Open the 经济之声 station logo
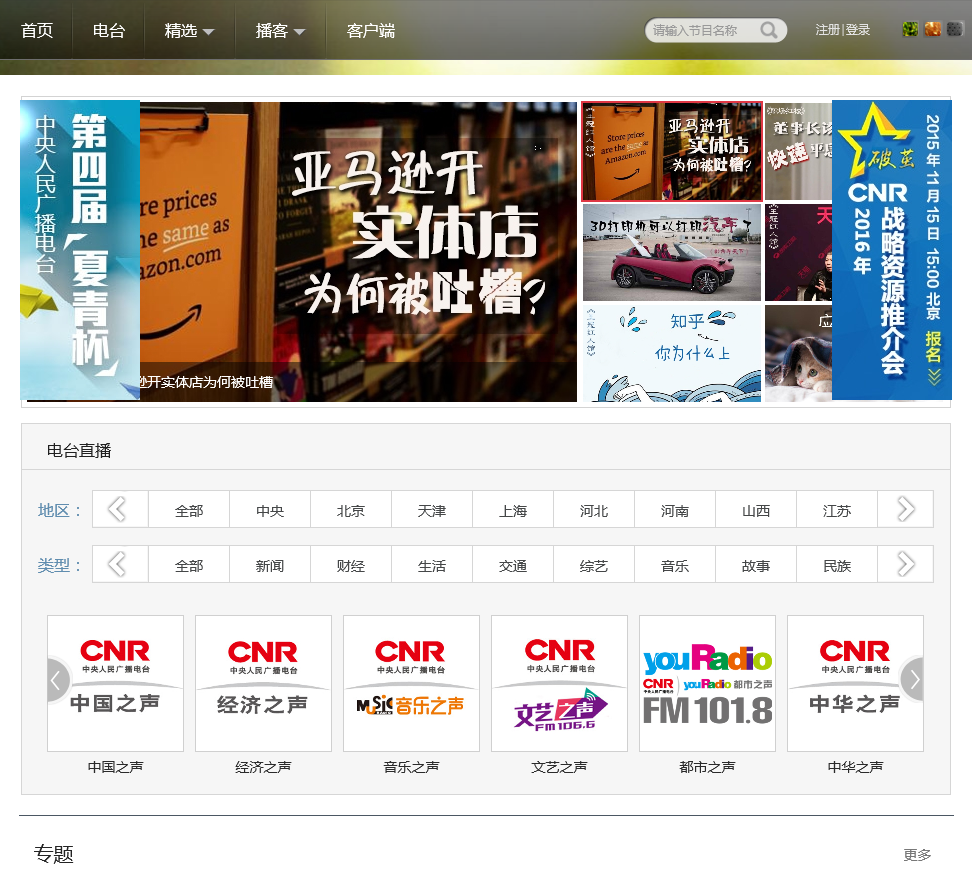Image resolution: width=972 pixels, height=884 pixels. (263, 683)
